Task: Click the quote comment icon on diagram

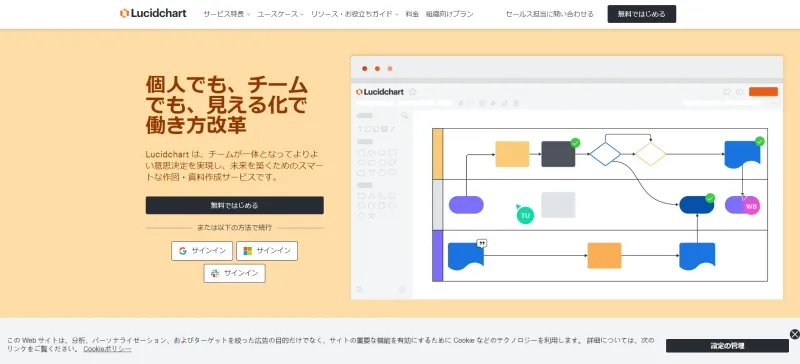Action: tap(481, 244)
